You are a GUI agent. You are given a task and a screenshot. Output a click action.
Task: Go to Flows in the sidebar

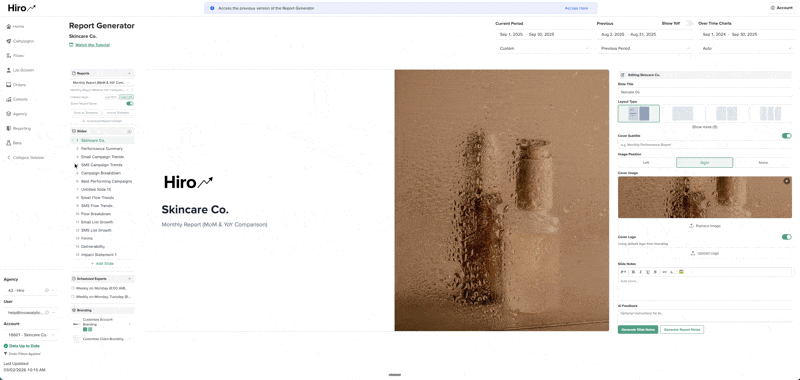(x=15, y=56)
